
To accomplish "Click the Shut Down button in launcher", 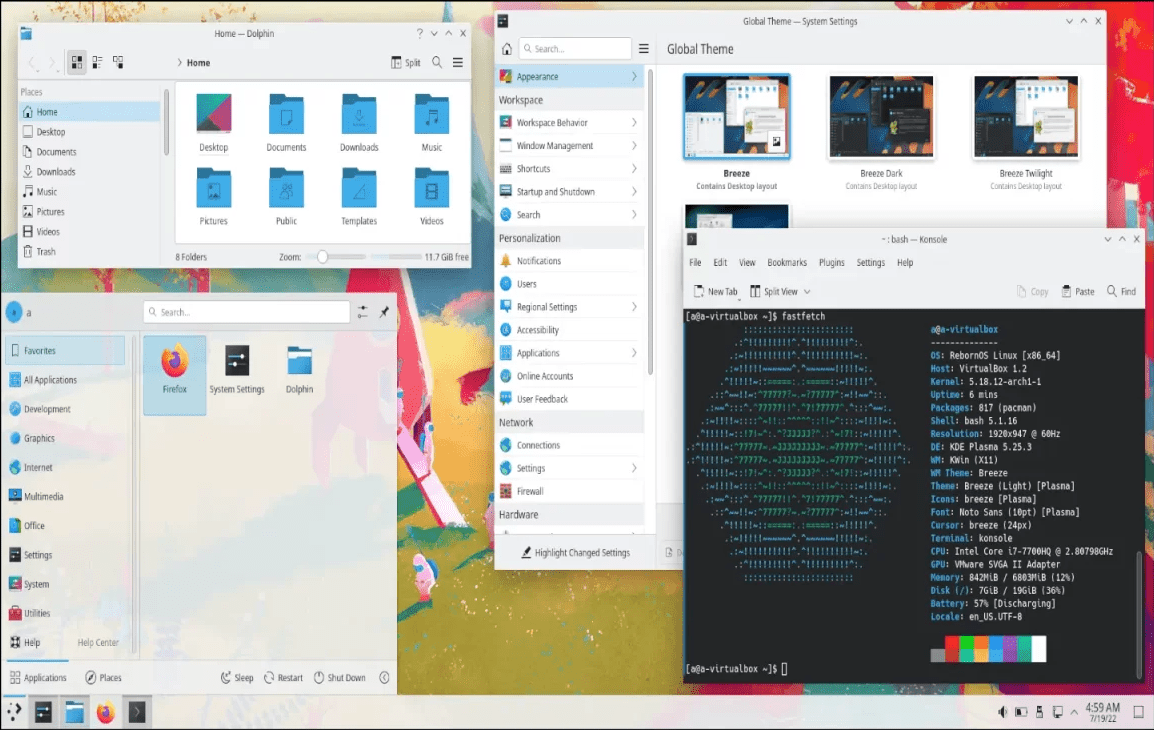I will point(340,678).
